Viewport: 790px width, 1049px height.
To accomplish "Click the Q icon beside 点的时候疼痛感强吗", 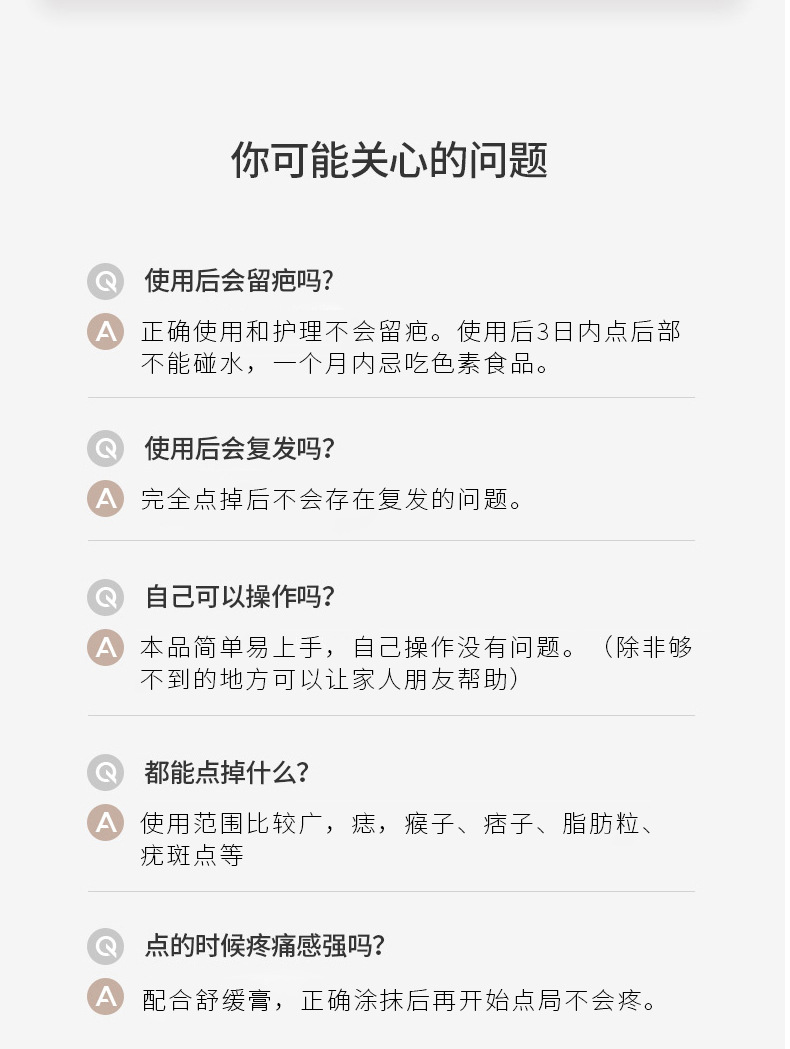I will 105,946.
